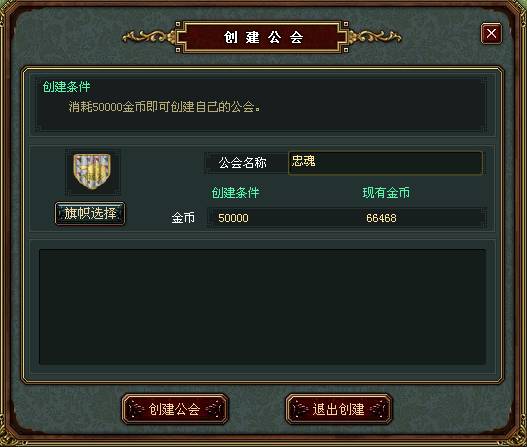527x447 pixels.
Task: Click the large empty description text area
Action: 262,307
